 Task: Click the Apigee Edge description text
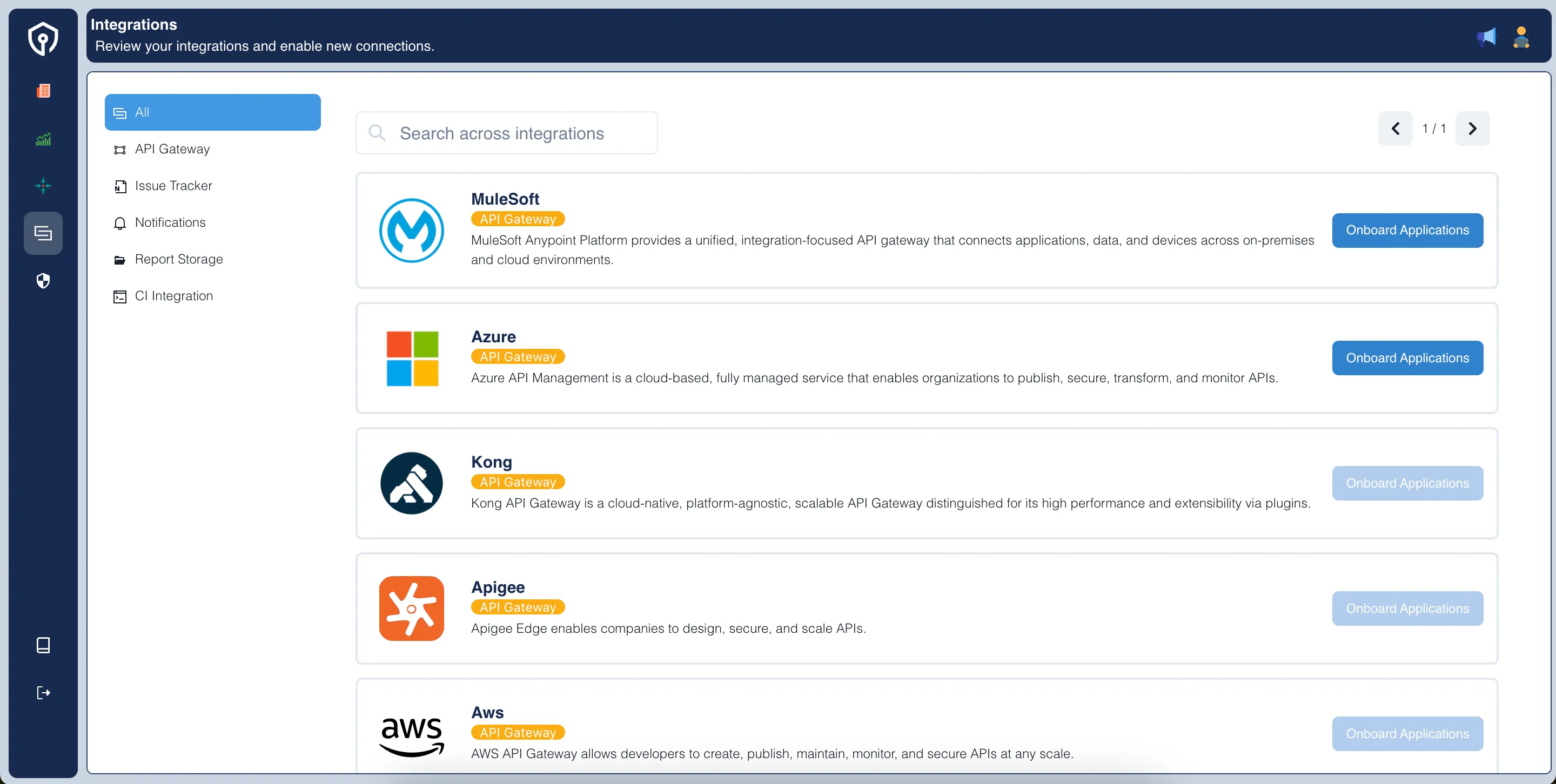click(669, 628)
